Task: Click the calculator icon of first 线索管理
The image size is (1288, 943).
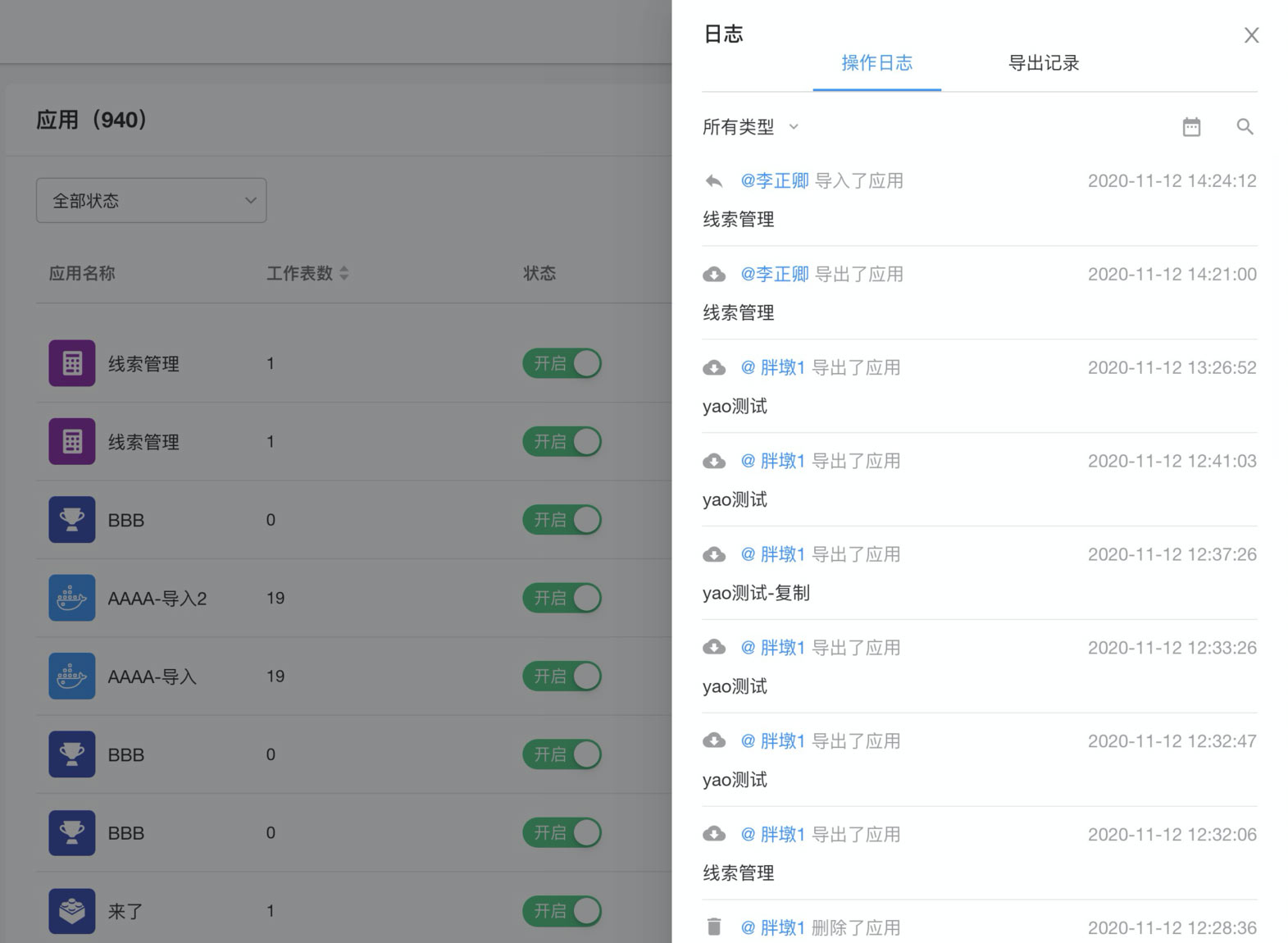Action: coord(72,363)
